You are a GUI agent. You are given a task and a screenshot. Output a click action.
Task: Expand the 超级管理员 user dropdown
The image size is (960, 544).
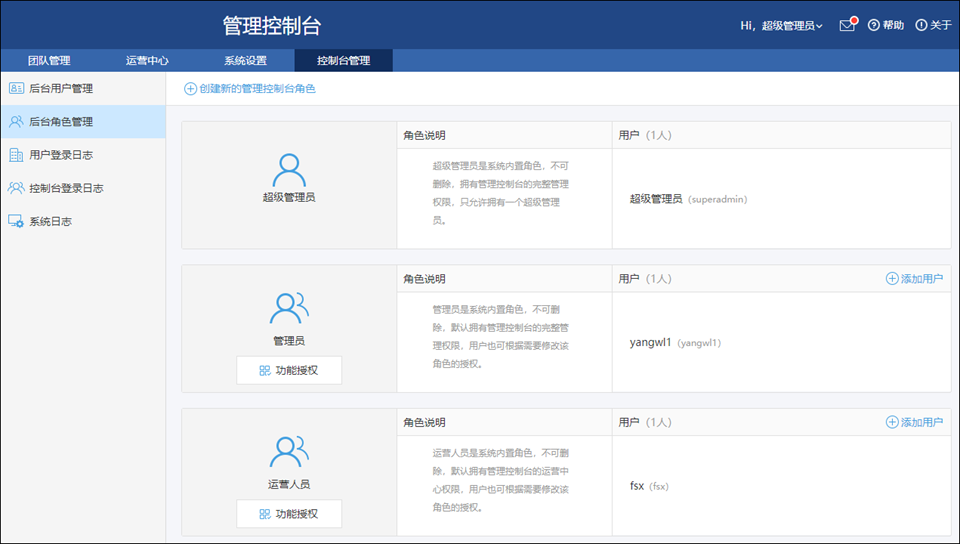[791, 26]
